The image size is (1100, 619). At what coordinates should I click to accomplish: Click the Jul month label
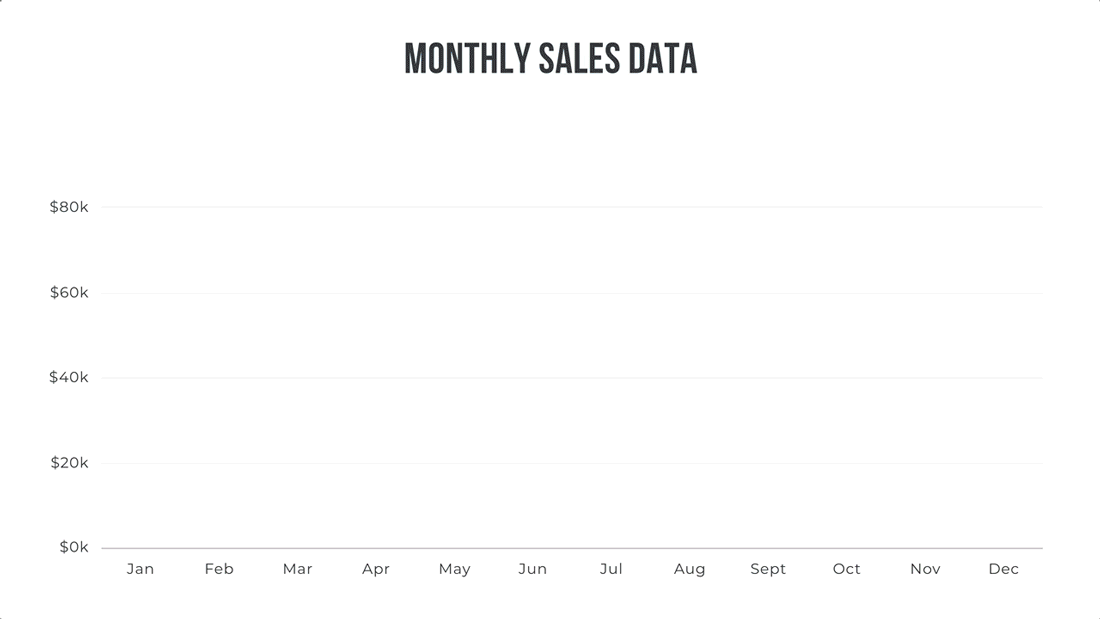(611, 569)
